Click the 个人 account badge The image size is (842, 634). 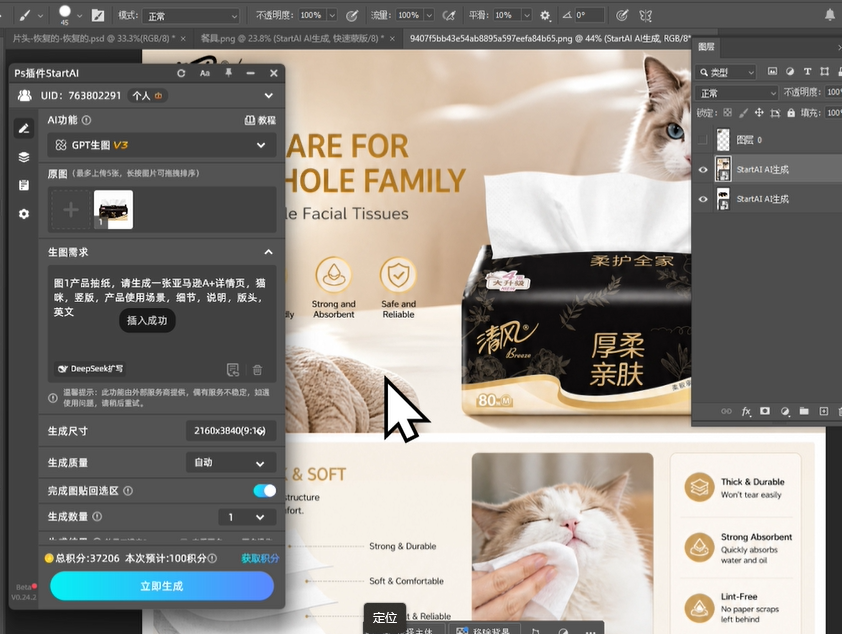(148, 96)
